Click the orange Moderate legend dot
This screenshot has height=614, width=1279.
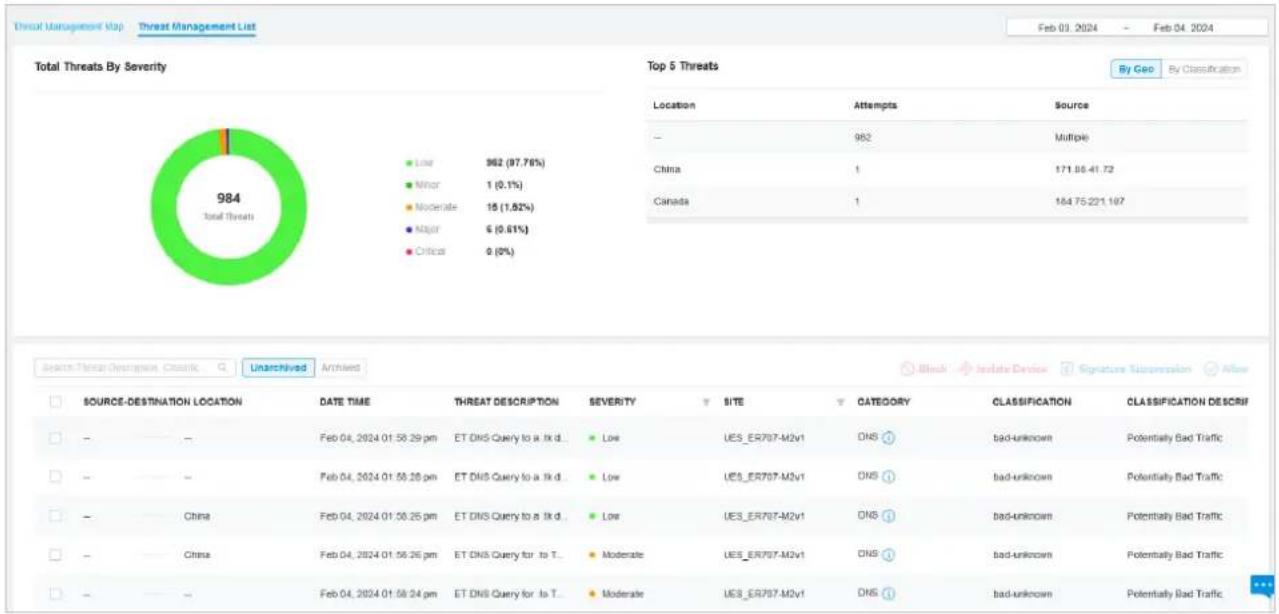point(410,207)
